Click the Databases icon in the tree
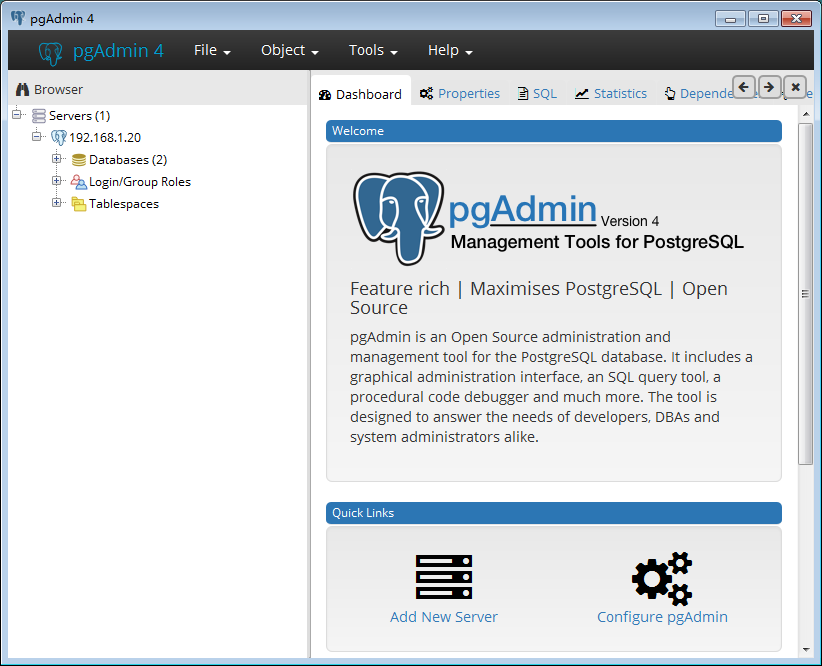 (x=79, y=160)
